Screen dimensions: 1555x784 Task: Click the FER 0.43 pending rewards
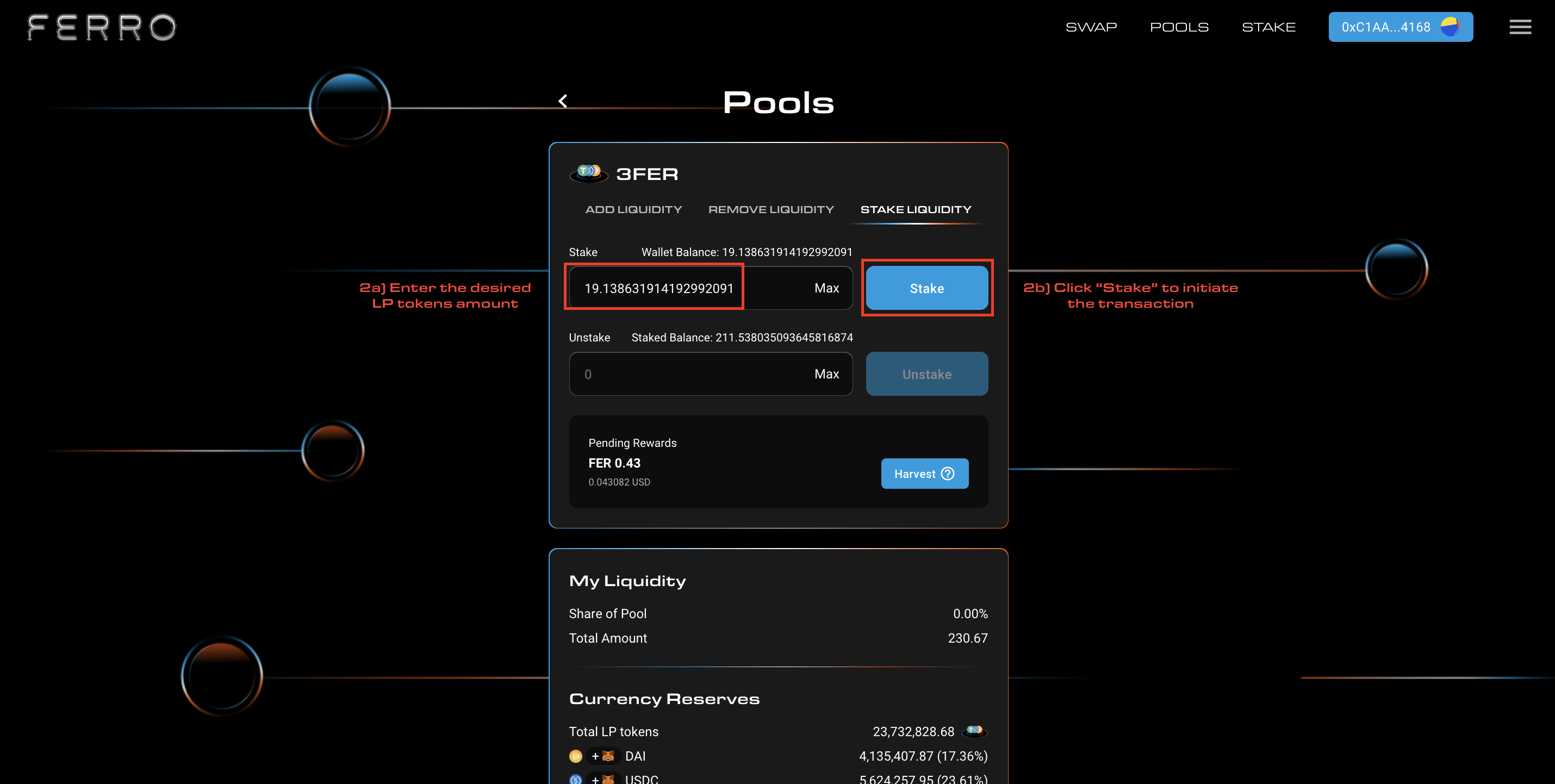point(614,463)
